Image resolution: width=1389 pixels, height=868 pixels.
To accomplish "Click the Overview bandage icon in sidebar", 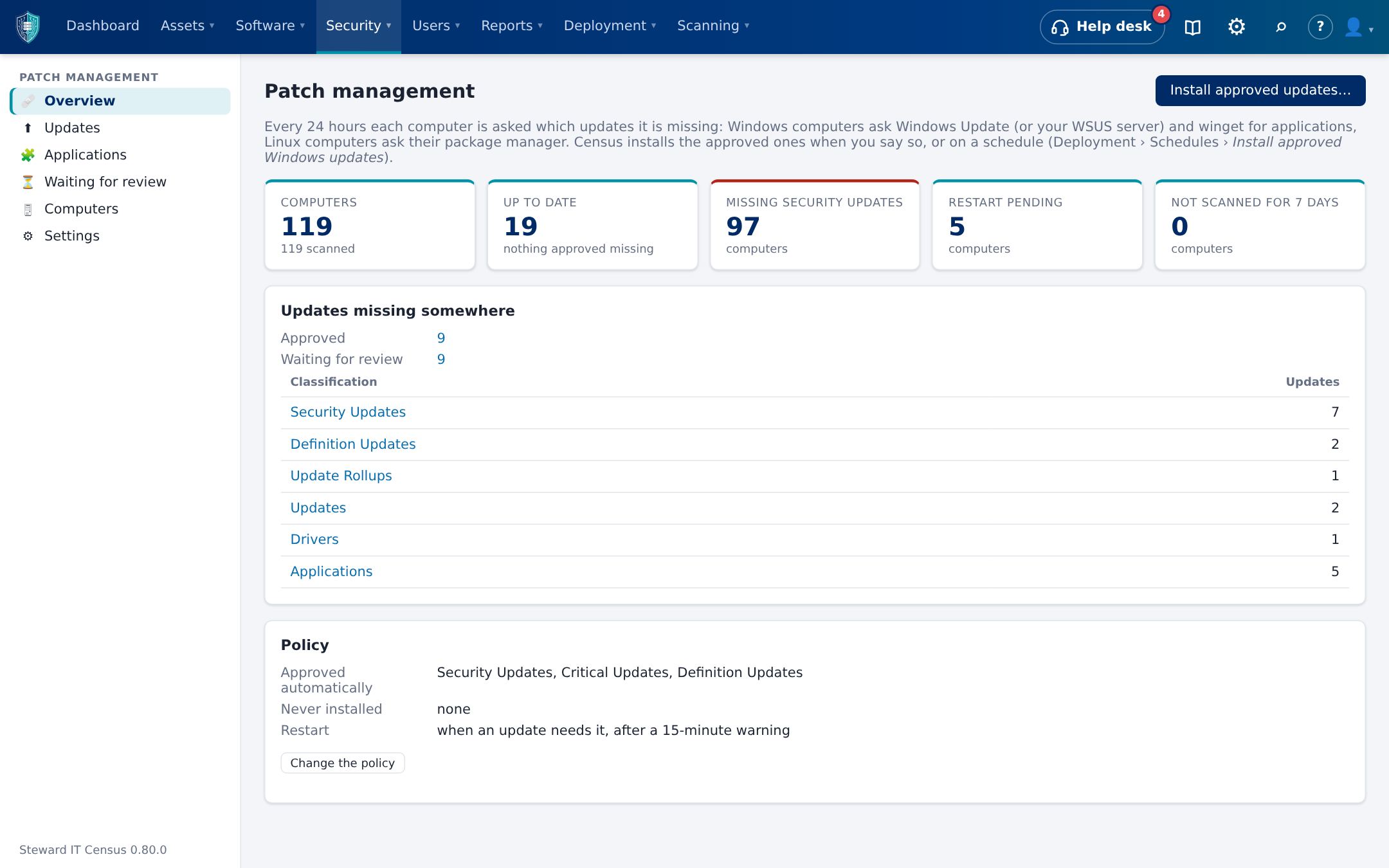I will click(x=28, y=101).
